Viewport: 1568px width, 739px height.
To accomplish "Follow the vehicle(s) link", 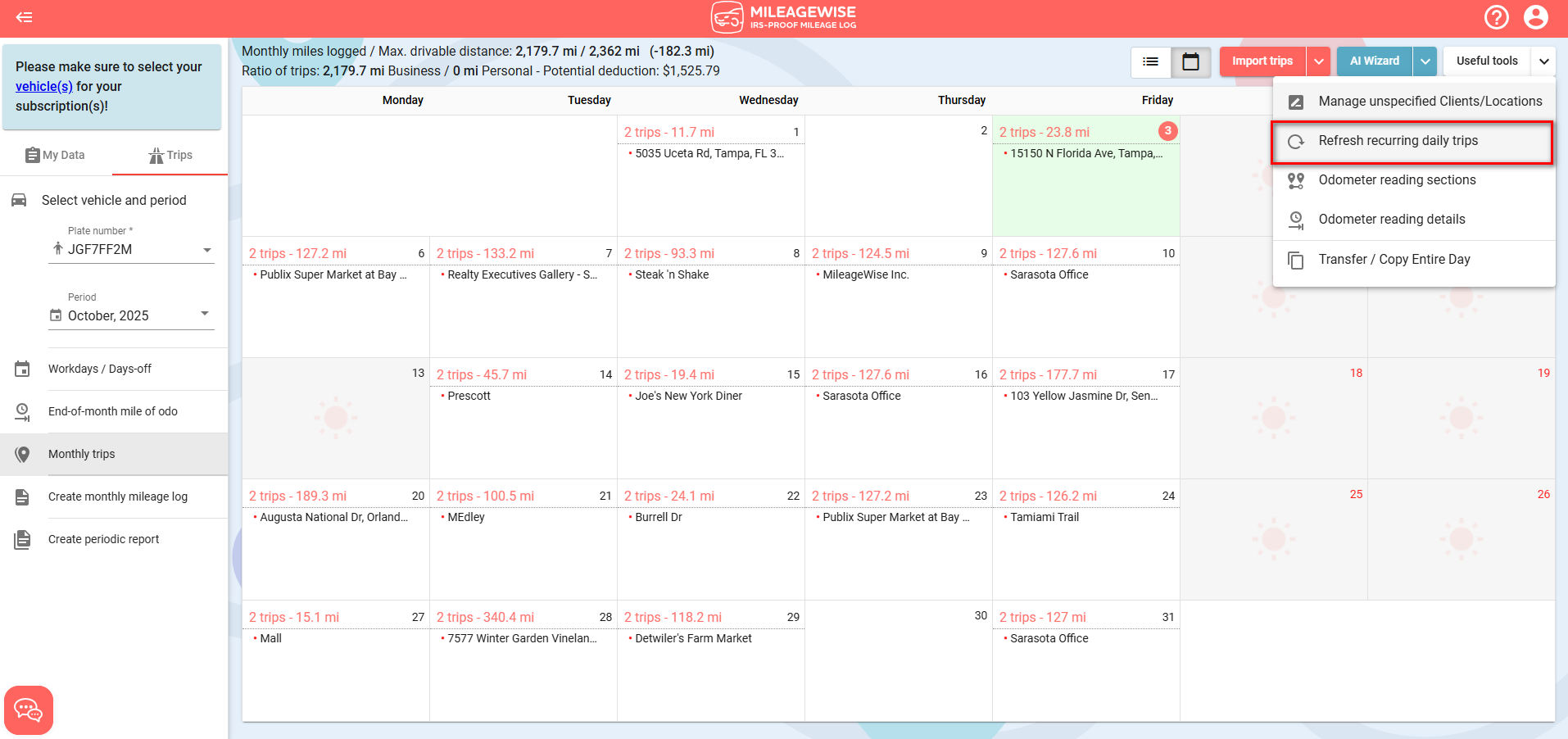I will coord(44,86).
